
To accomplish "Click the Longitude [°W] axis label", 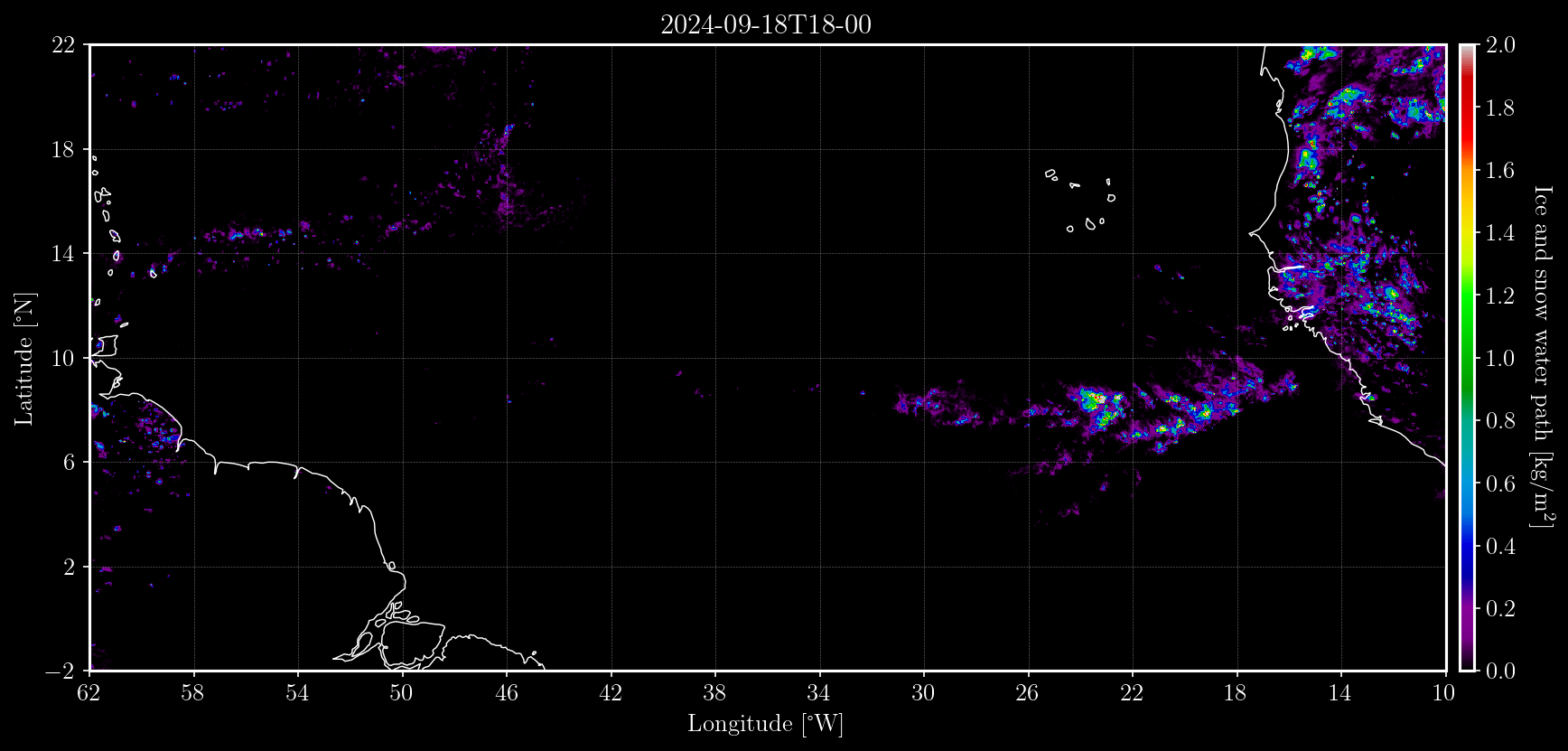I will click(x=765, y=723).
